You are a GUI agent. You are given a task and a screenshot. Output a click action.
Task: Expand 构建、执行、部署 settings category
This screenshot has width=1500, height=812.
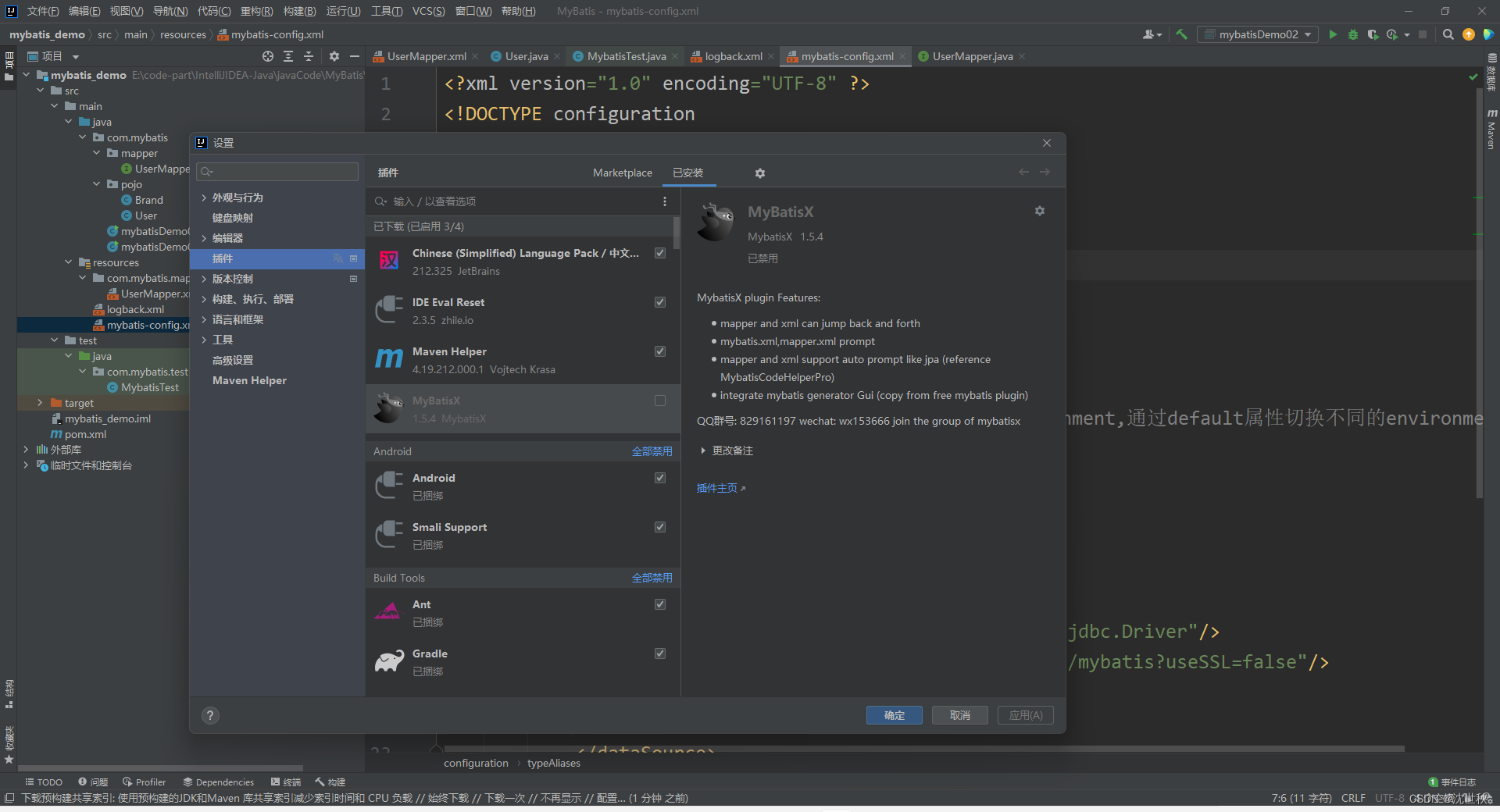point(204,299)
